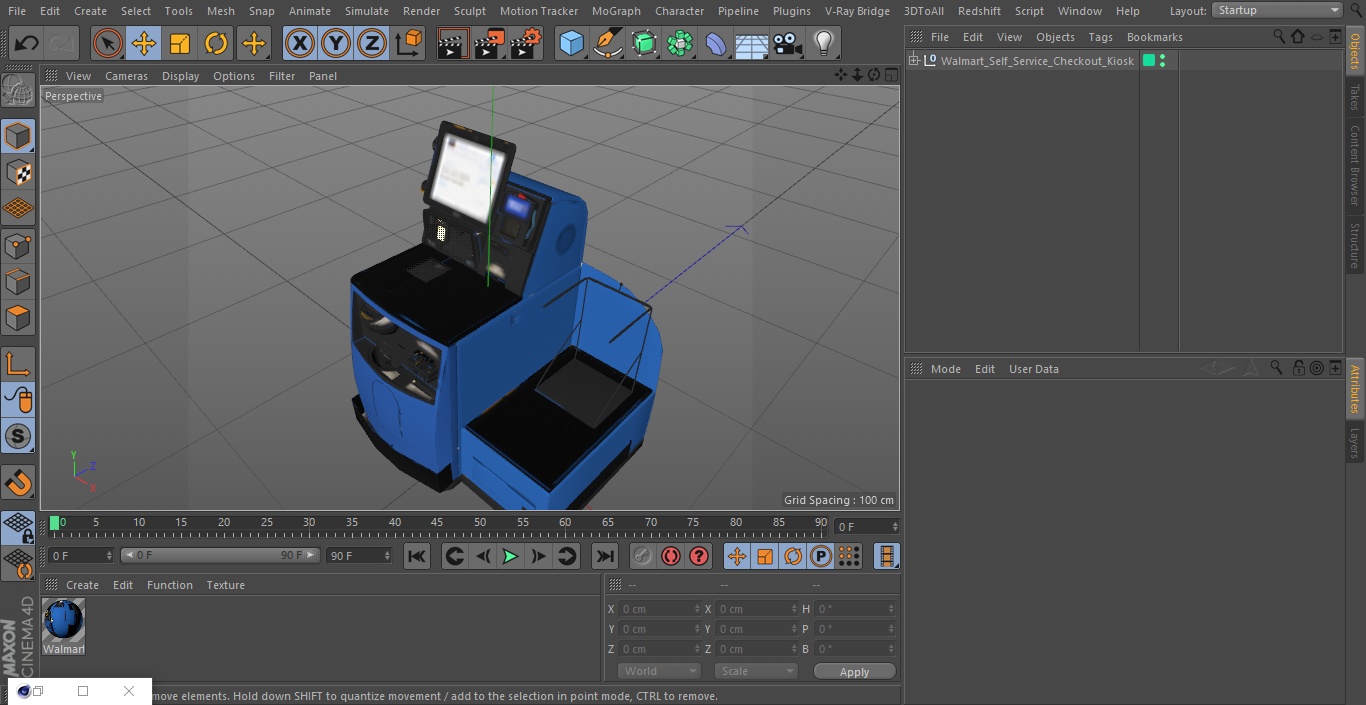This screenshot has height=705, width=1366.
Task: Click frame 45 on the timeline ruler
Action: (x=437, y=523)
